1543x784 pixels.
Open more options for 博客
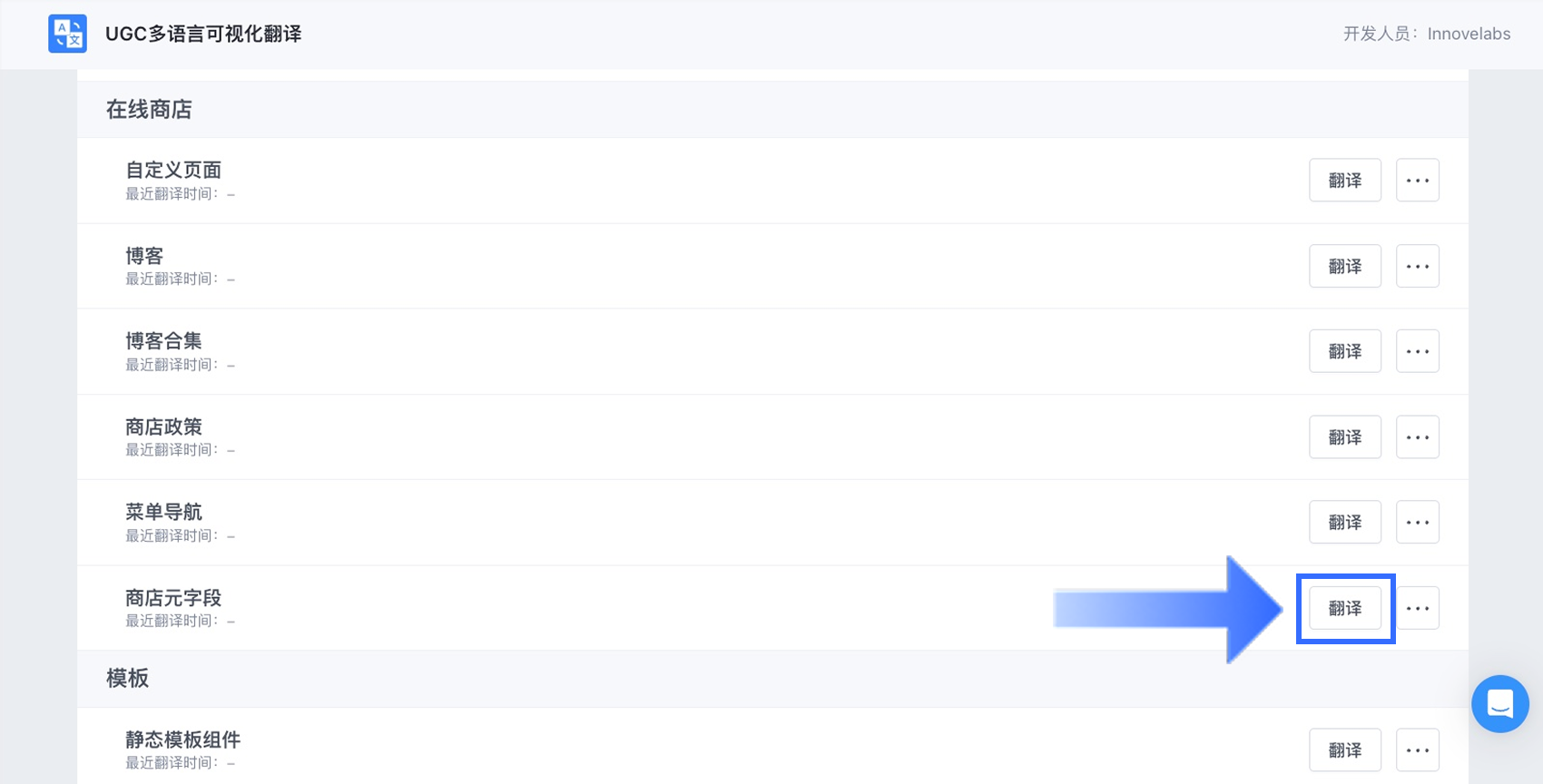pos(1417,266)
